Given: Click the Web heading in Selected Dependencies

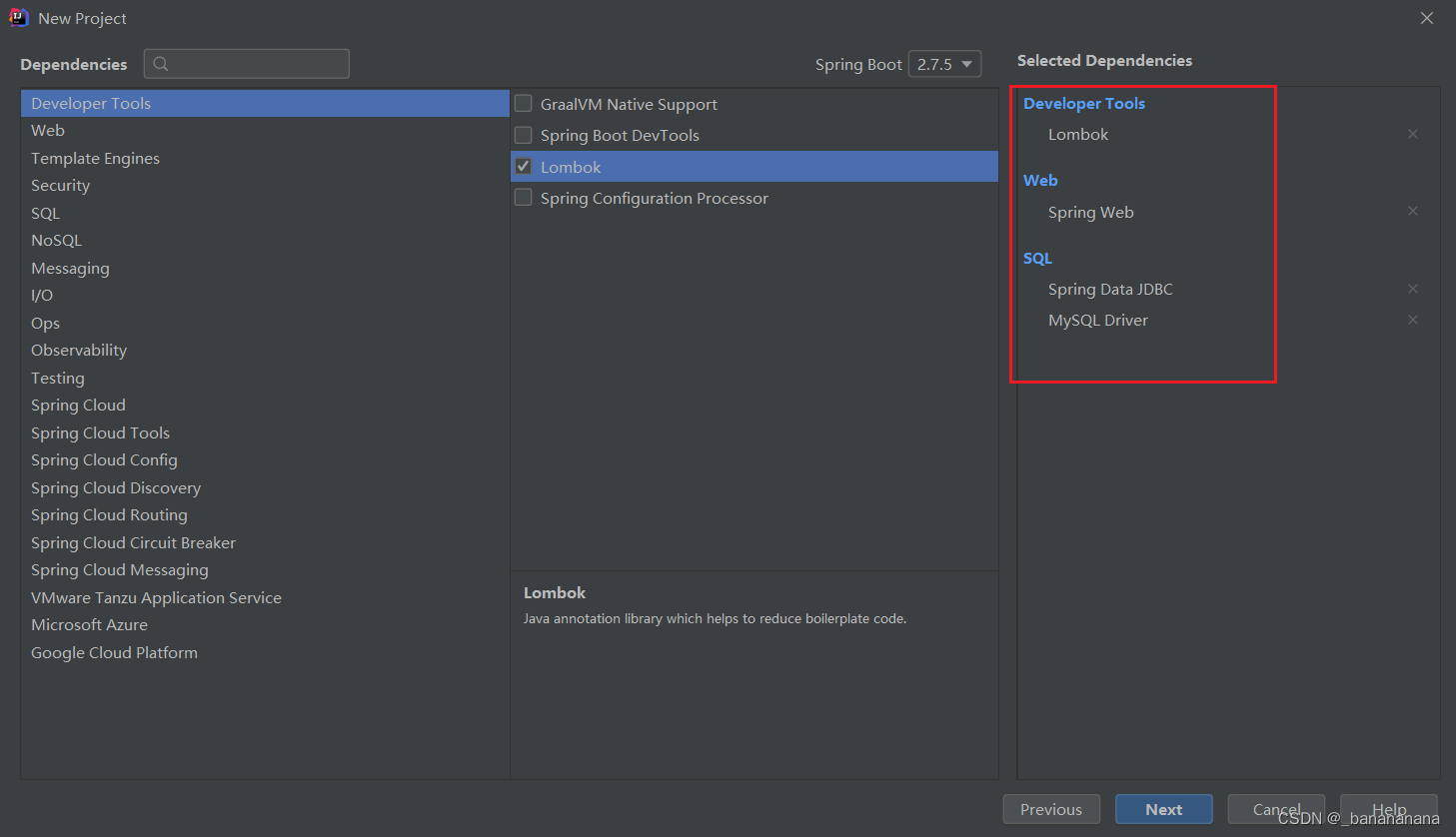Looking at the screenshot, I should (x=1040, y=180).
